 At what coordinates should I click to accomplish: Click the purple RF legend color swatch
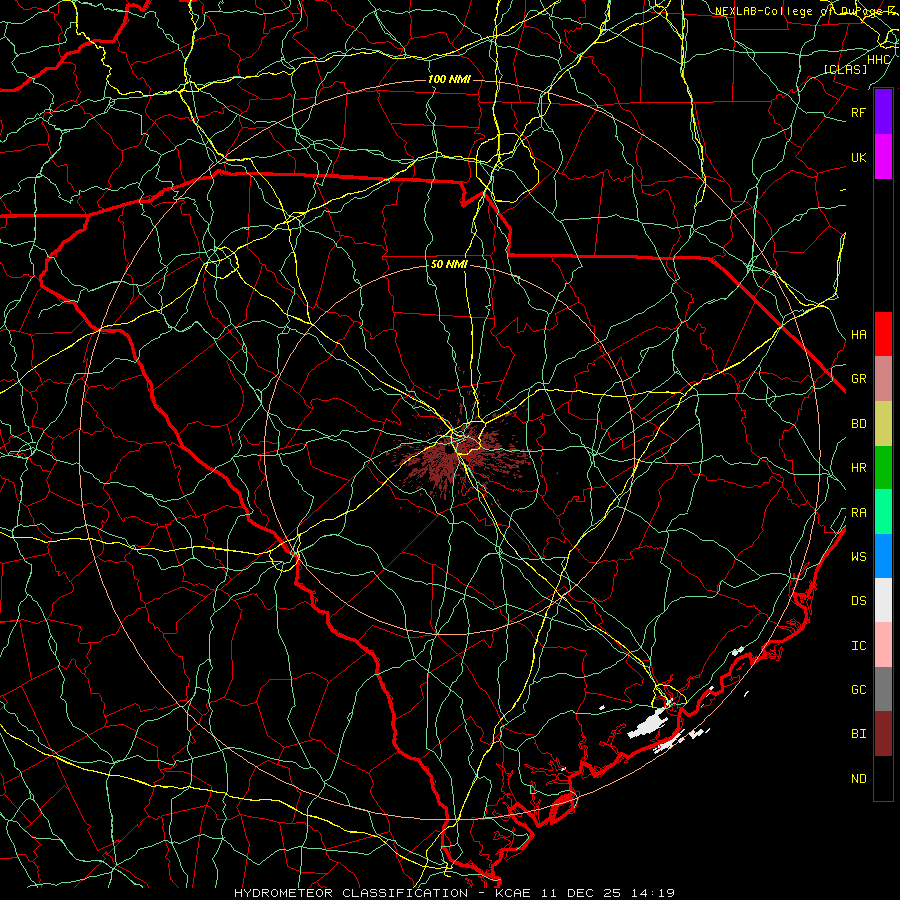click(x=883, y=112)
